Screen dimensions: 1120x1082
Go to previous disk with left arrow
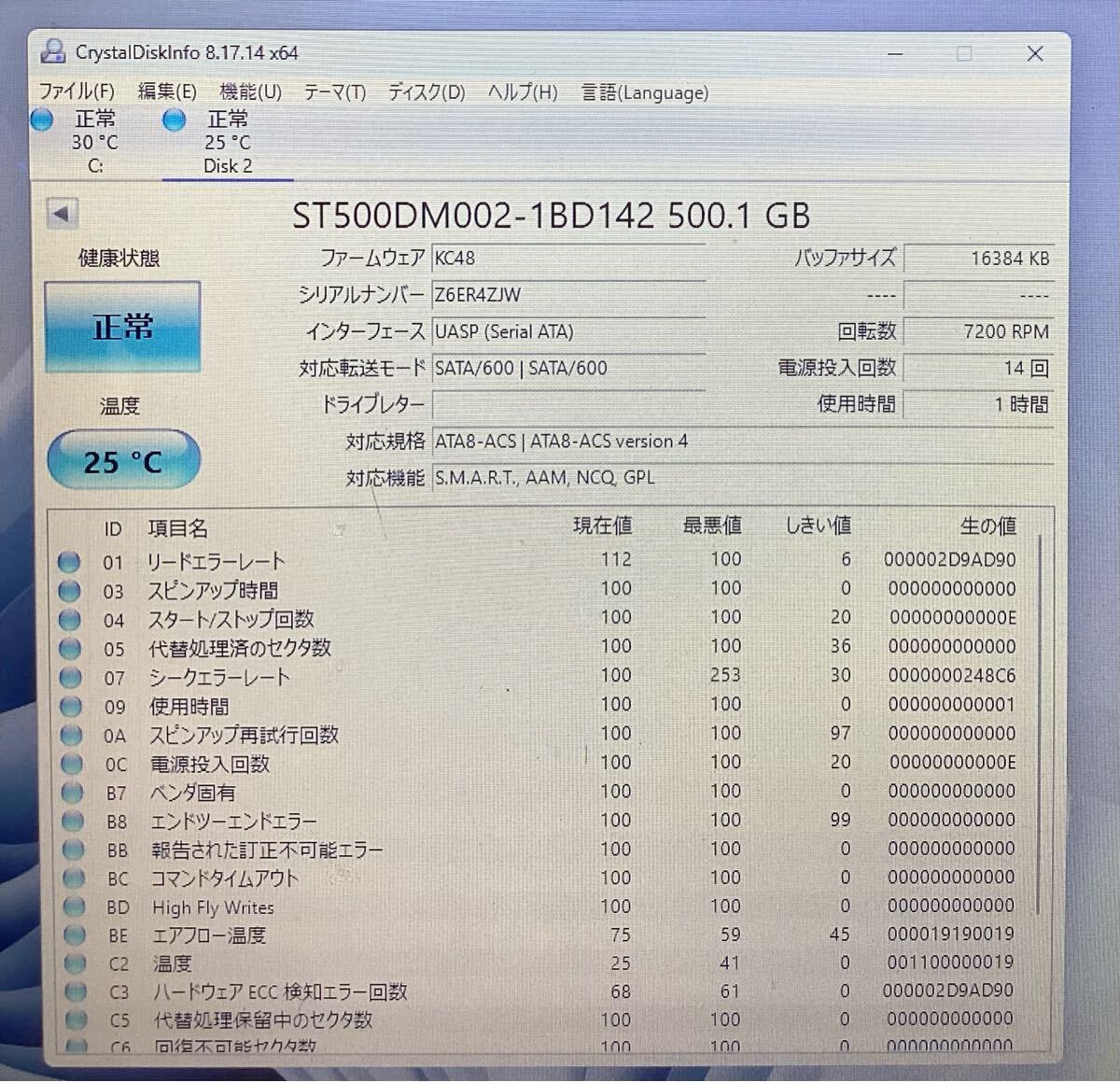tap(62, 214)
